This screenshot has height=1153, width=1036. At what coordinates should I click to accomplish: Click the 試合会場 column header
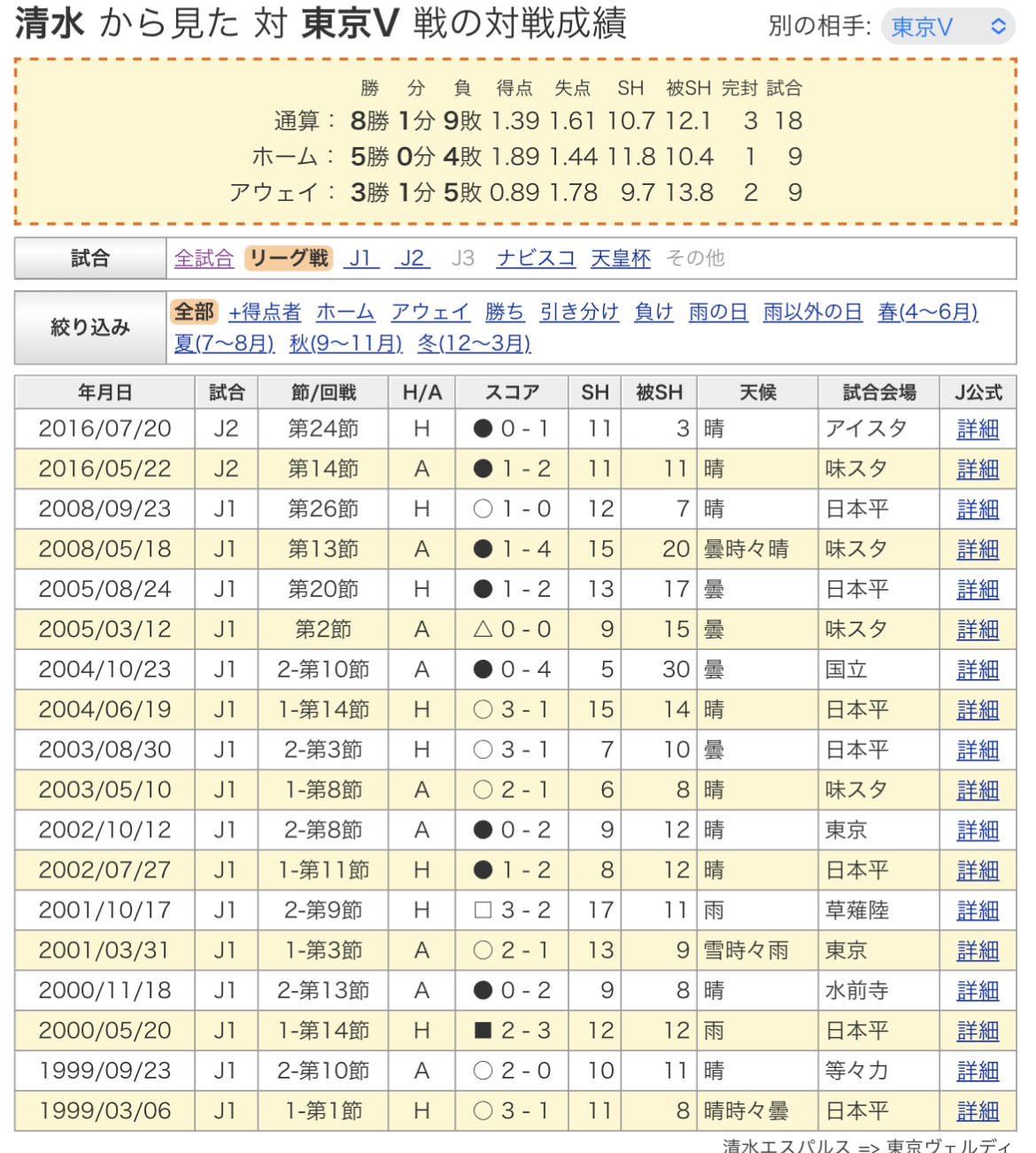pyautogui.click(x=879, y=392)
